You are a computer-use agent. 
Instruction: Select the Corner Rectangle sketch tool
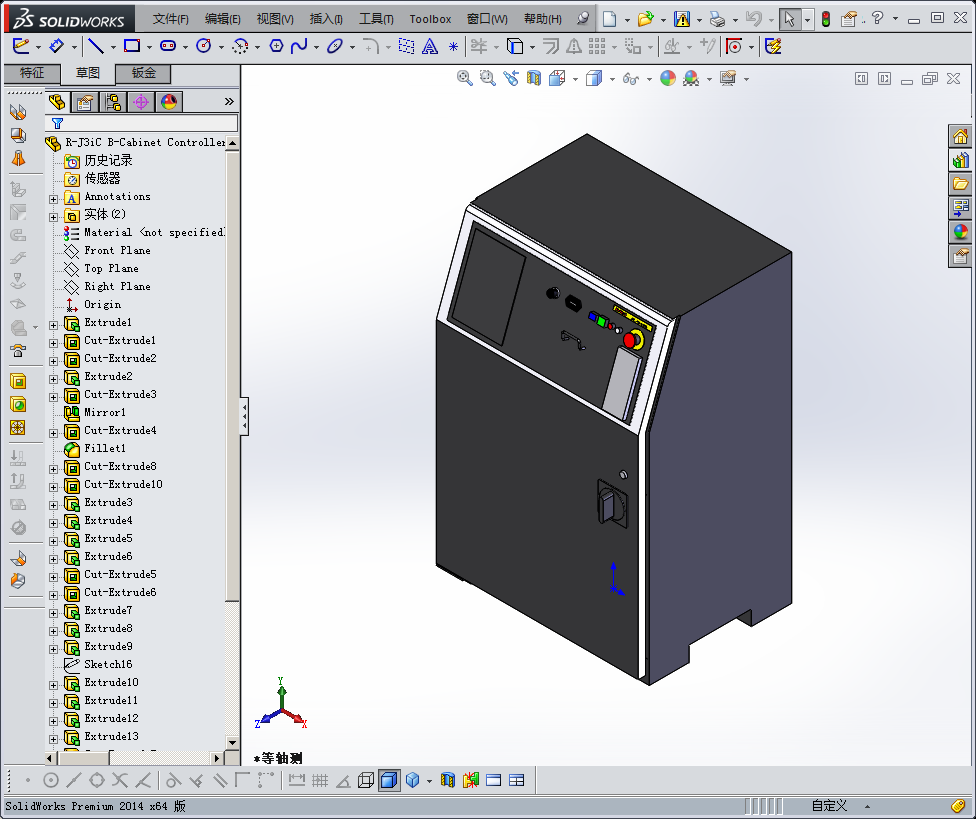tap(131, 46)
